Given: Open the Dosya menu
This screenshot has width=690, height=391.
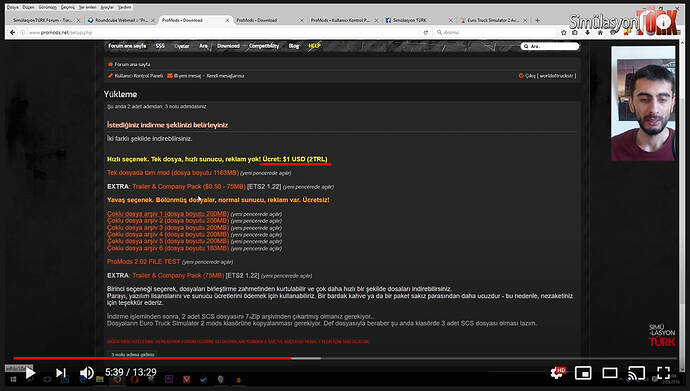Looking at the screenshot, I should click(12, 7).
